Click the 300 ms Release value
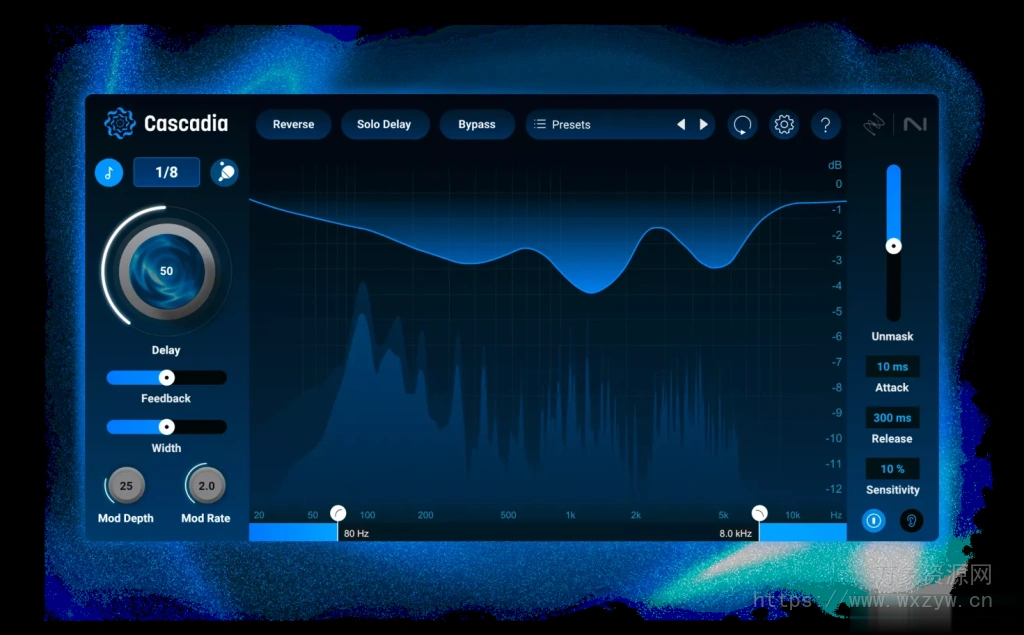The image size is (1024, 635). click(892, 417)
